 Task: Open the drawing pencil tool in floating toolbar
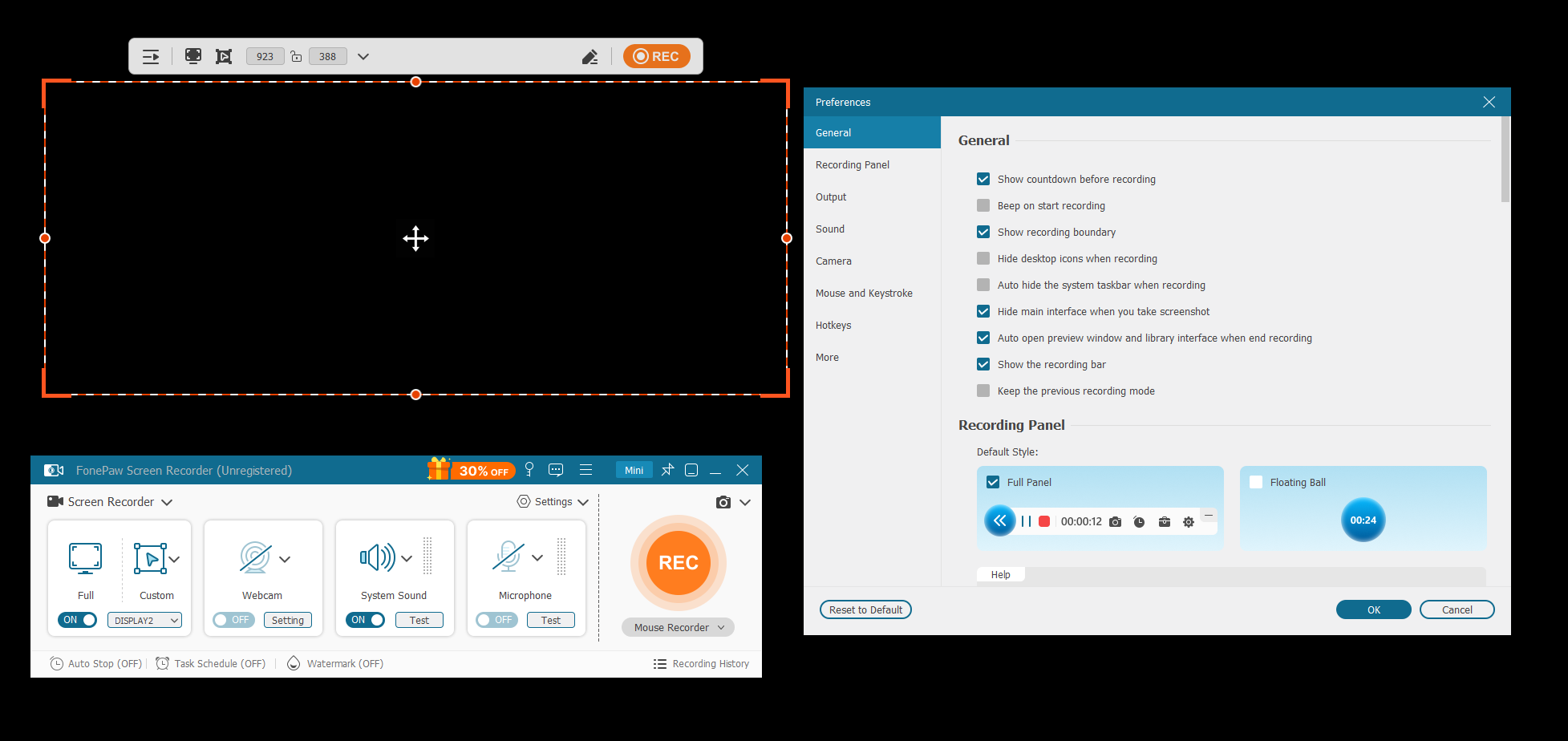click(590, 56)
